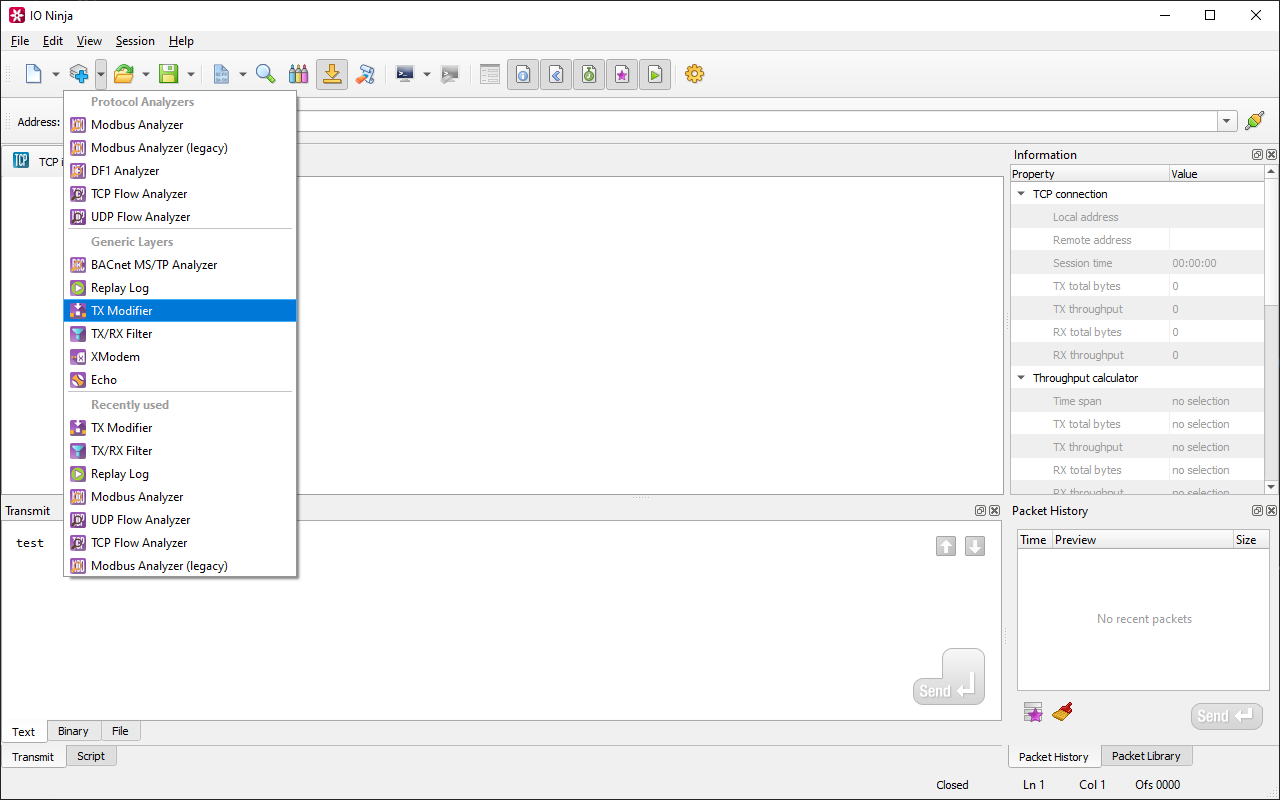
Task: Float the Transmit panel
Action: [x=981, y=511]
